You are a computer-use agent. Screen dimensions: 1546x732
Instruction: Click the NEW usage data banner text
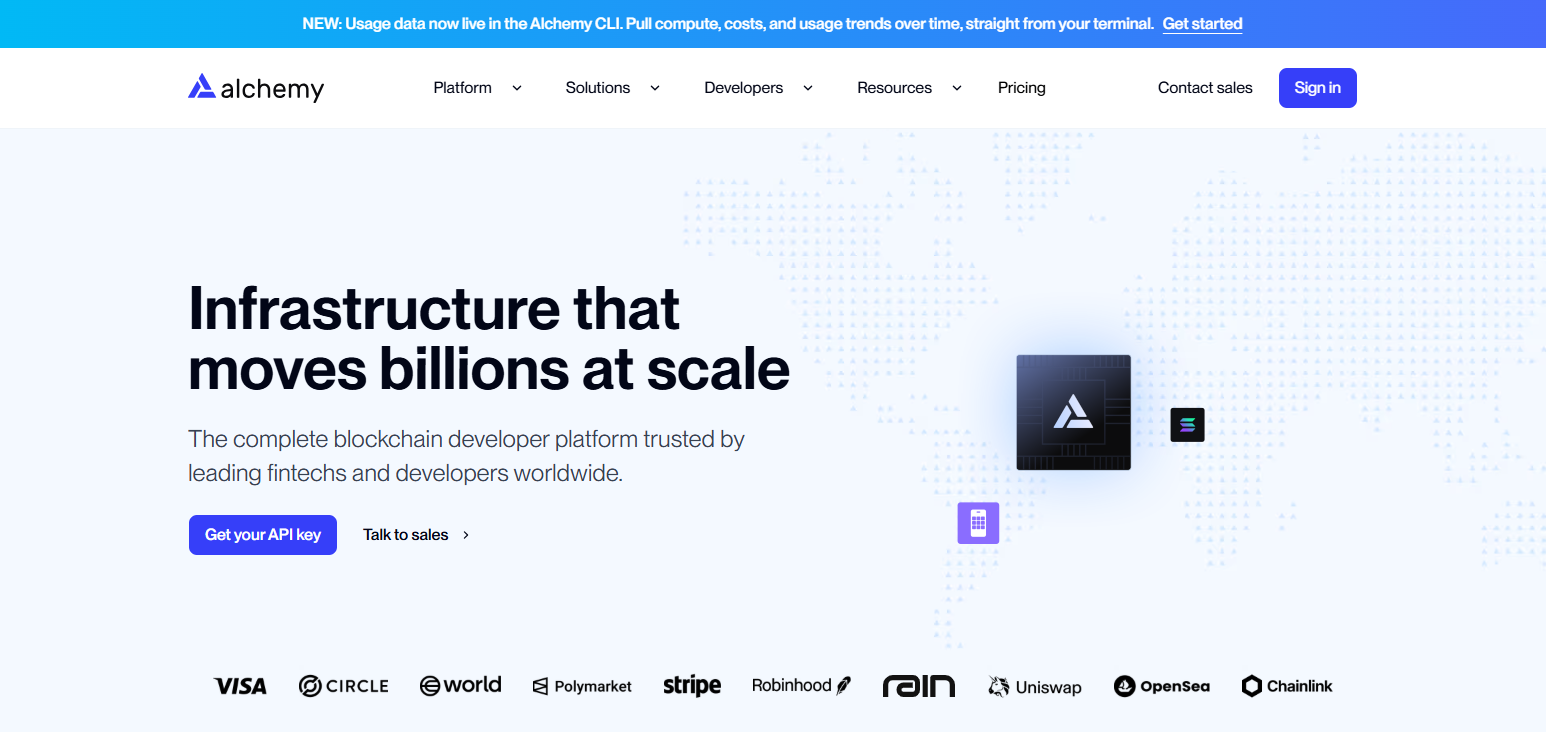pyautogui.click(x=728, y=24)
